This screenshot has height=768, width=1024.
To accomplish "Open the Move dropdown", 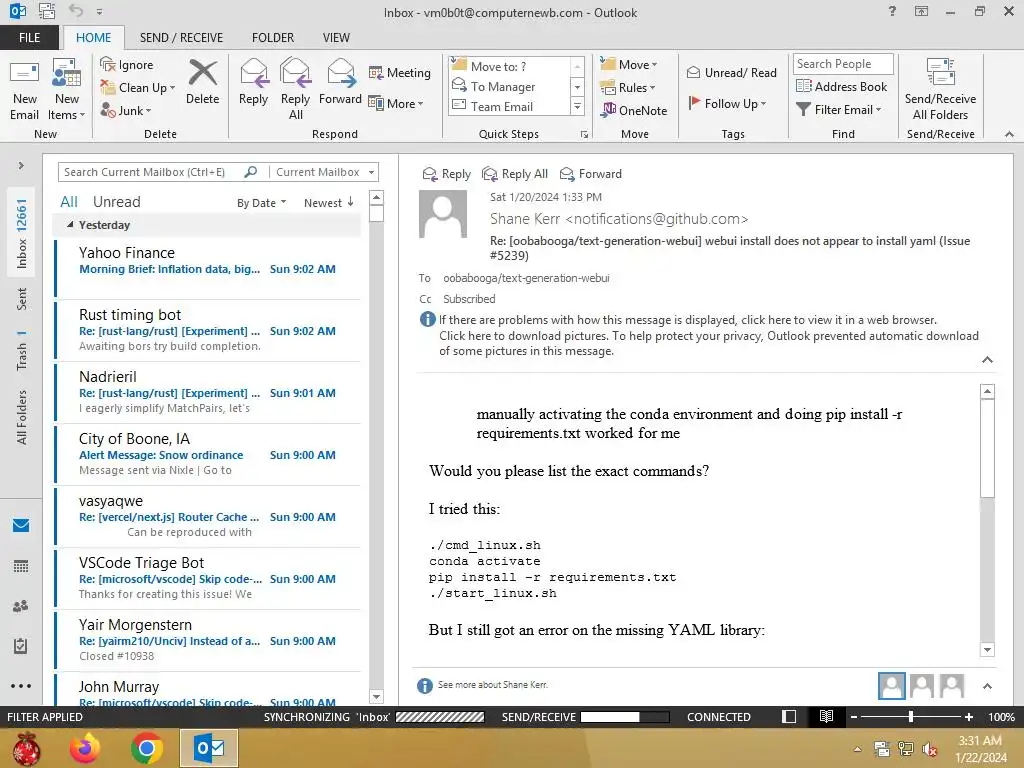I will click(x=629, y=65).
